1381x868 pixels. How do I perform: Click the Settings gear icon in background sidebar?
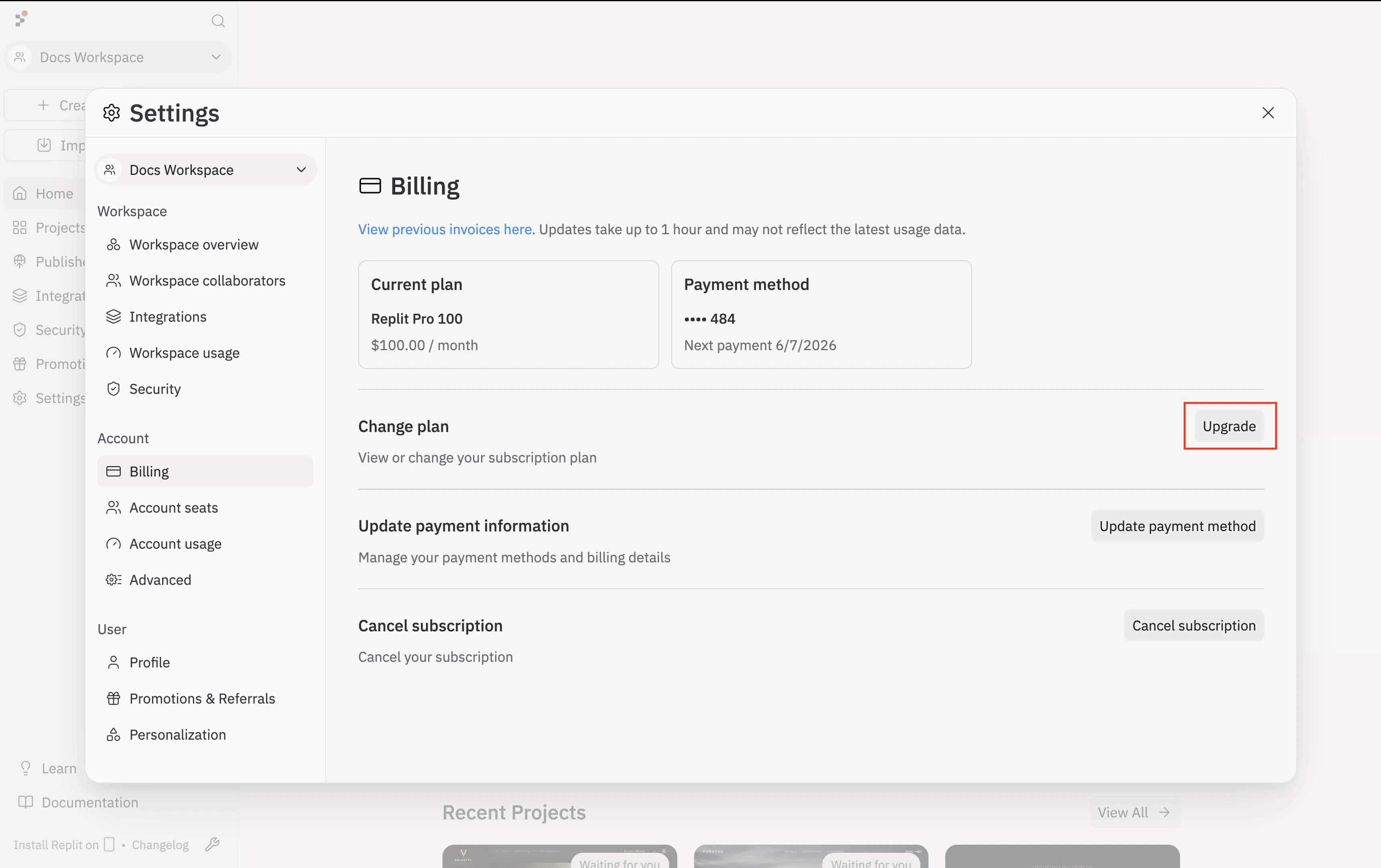pyautogui.click(x=20, y=398)
